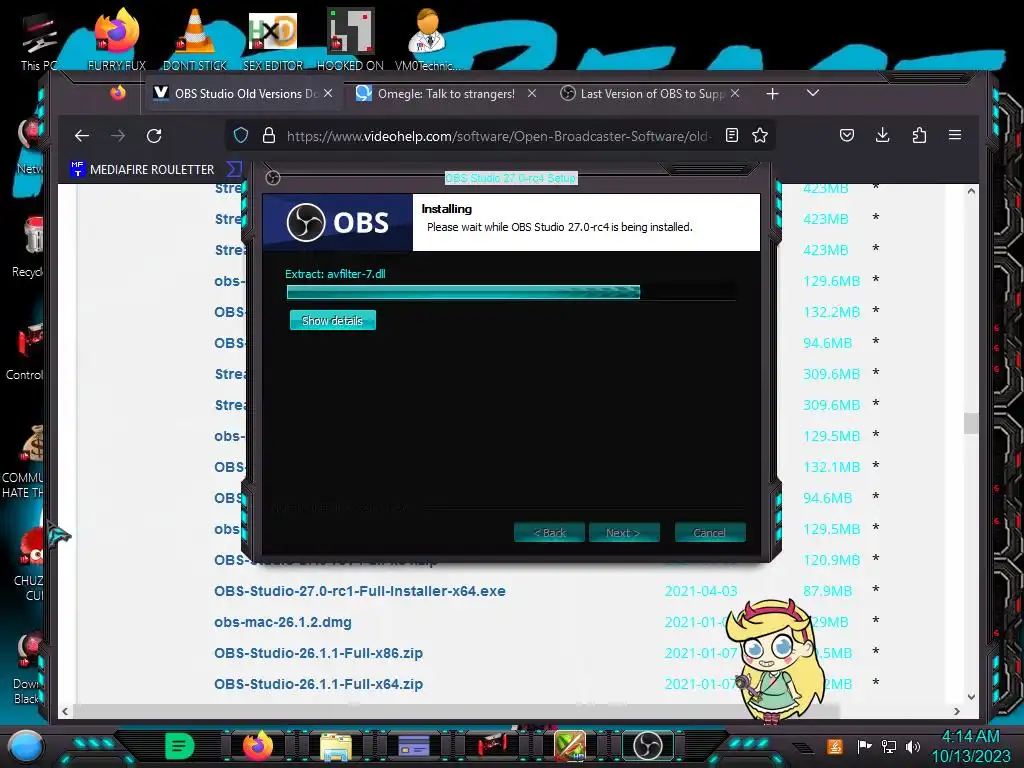Click the 2021-04-03 date text
1024x768 pixels.
click(701, 591)
